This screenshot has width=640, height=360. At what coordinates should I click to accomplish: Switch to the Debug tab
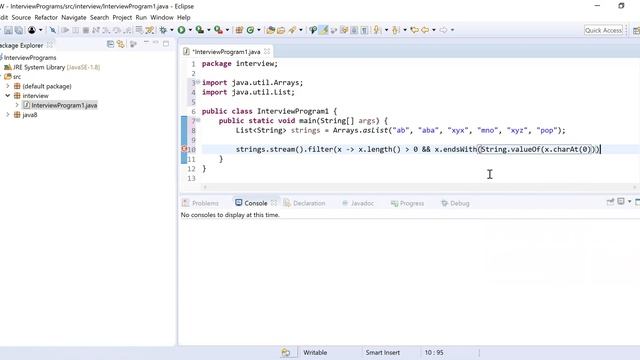456,203
